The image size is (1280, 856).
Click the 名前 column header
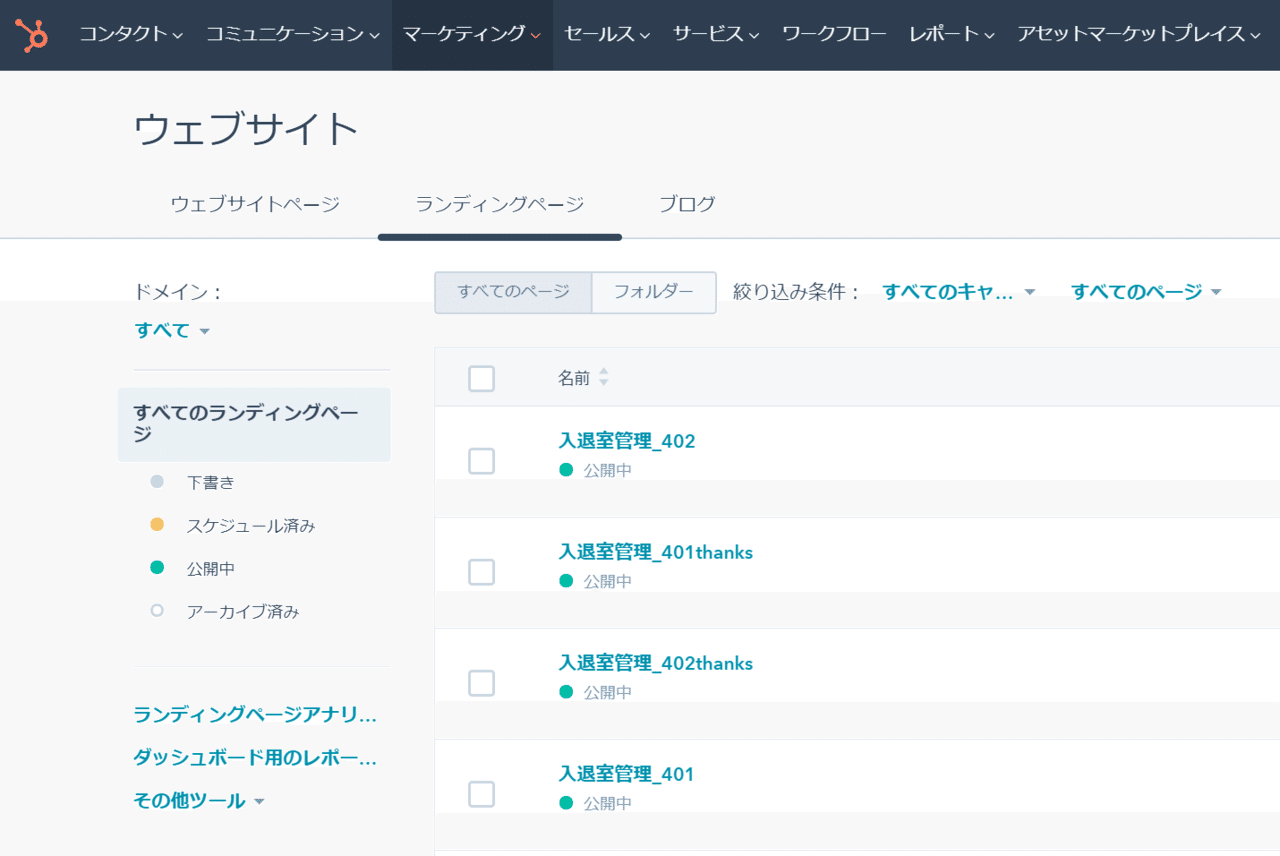point(574,378)
